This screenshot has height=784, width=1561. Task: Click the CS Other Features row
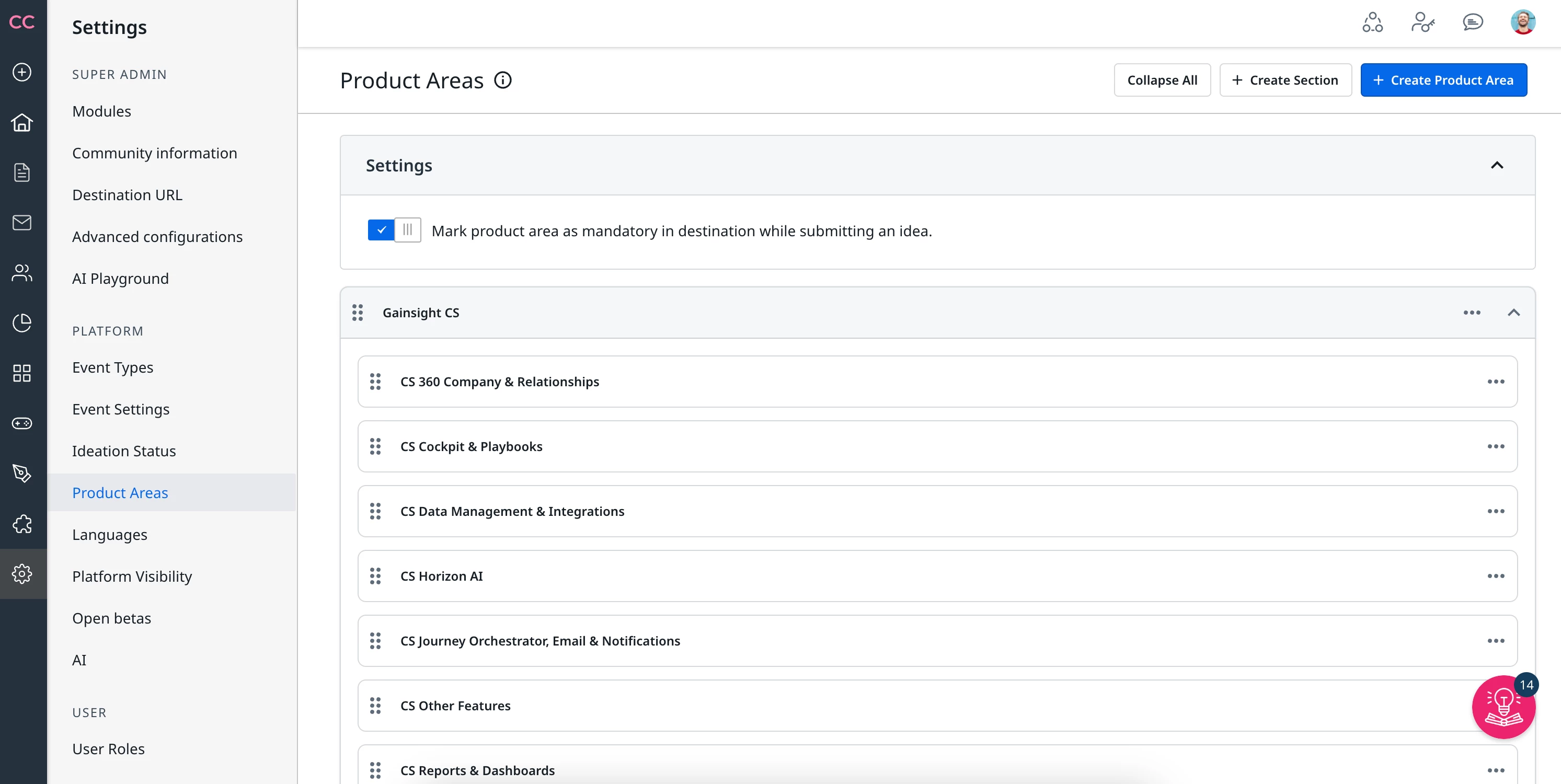pyautogui.click(x=937, y=706)
